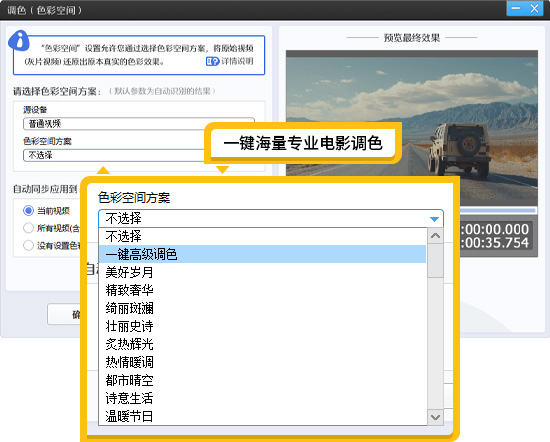This screenshot has width=550, height=442.
Task: Click the scrollbar down arrow in dropdown list
Action: click(x=435, y=417)
